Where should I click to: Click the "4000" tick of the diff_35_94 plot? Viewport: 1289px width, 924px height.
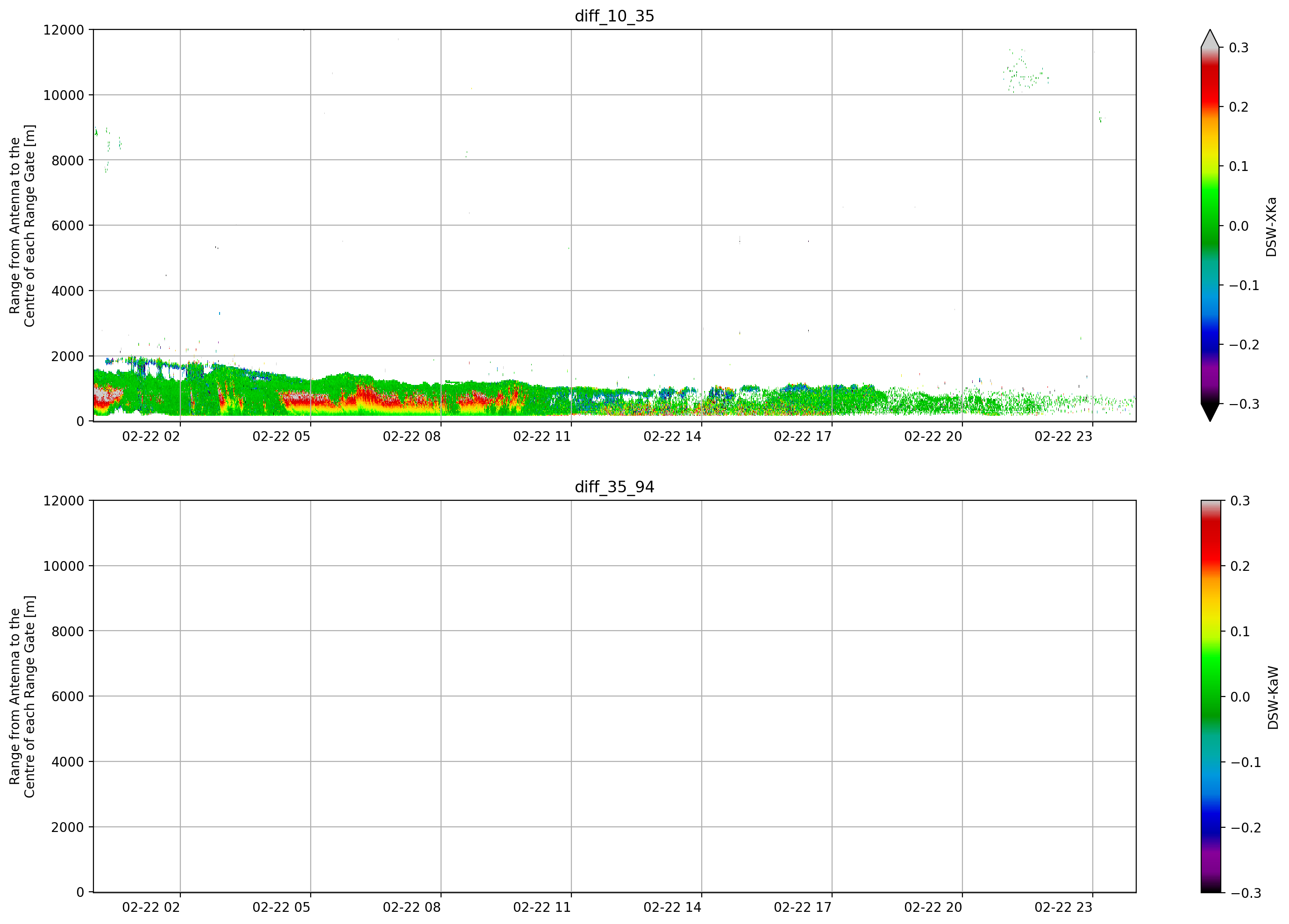(68, 762)
